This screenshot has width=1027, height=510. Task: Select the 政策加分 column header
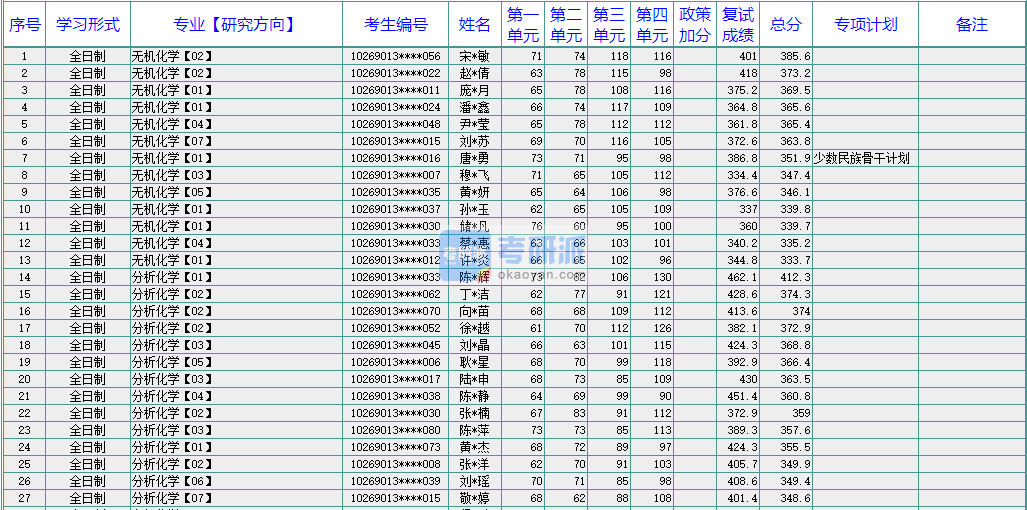695,25
